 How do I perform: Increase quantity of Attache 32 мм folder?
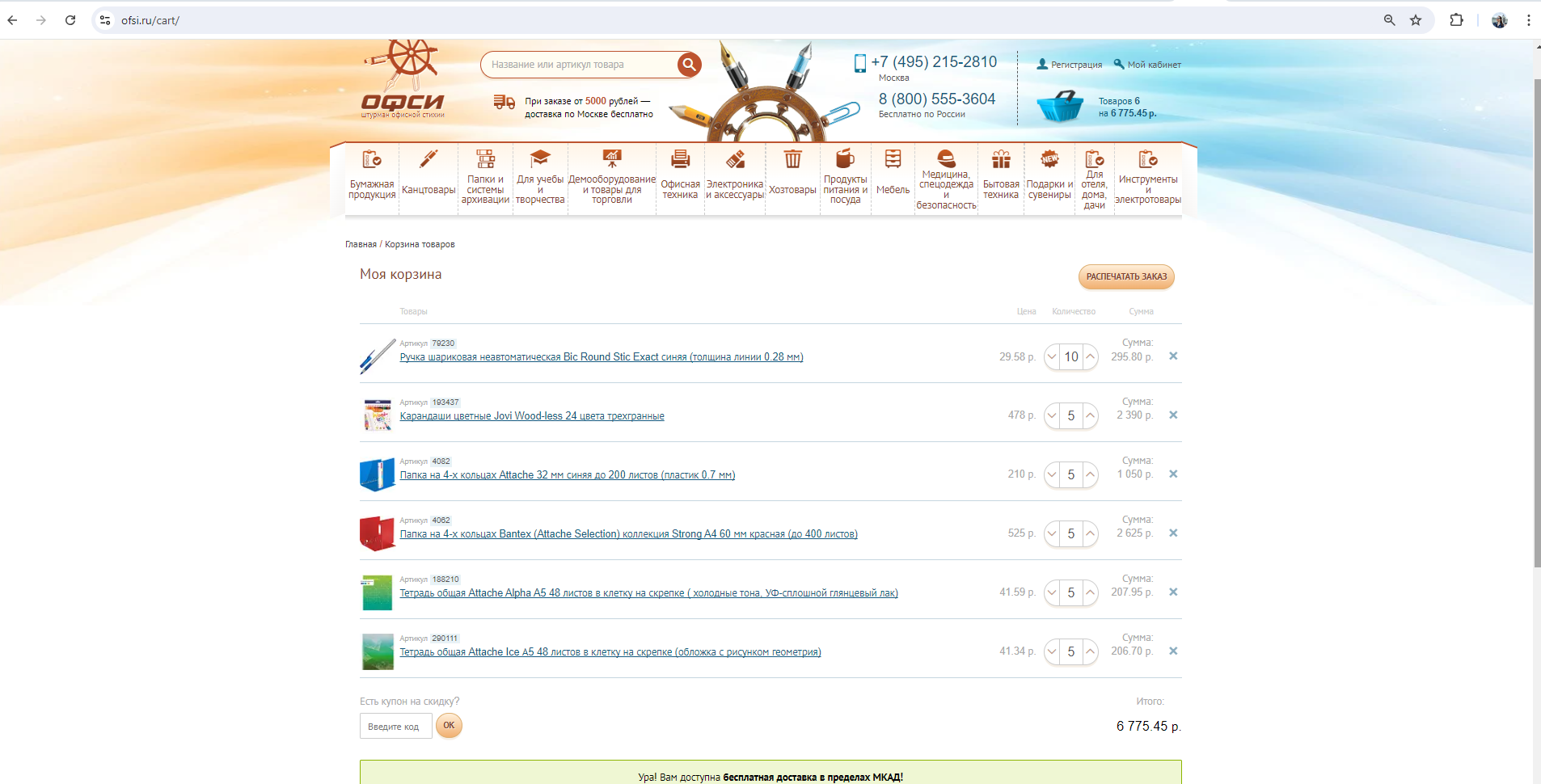(1090, 474)
